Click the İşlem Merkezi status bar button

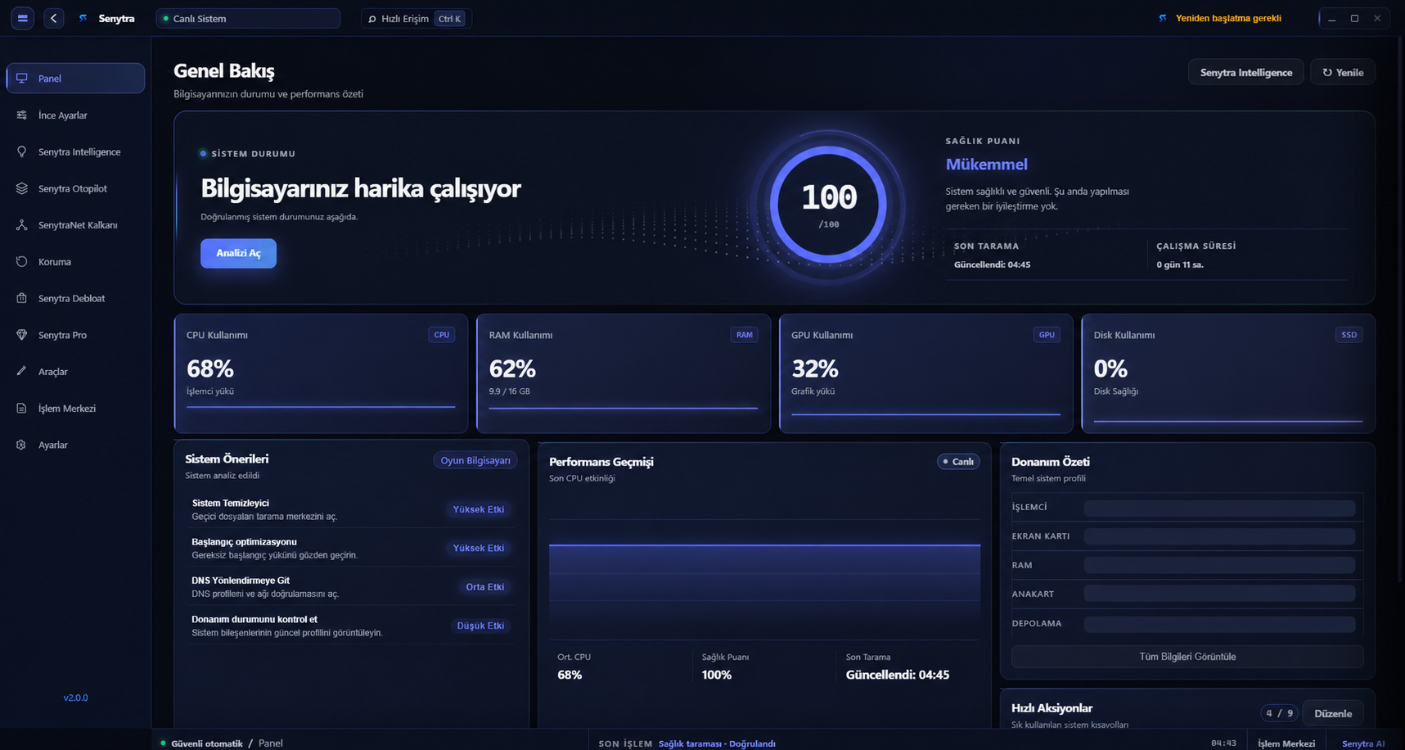1286,743
